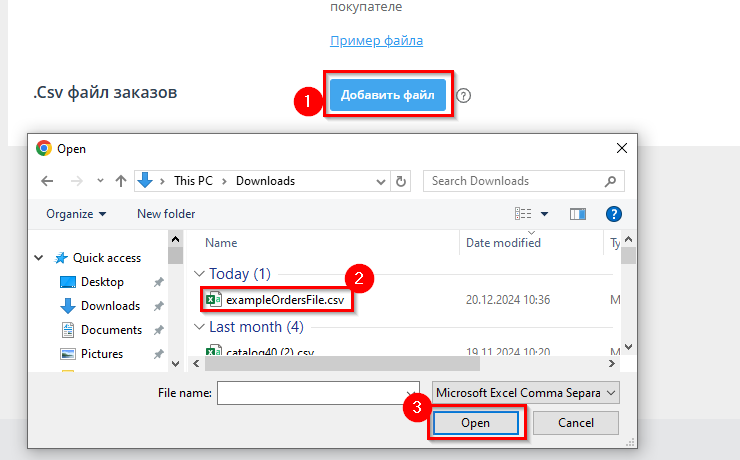Open Desktop in Quick access
This screenshot has height=460, width=740.
point(102,282)
